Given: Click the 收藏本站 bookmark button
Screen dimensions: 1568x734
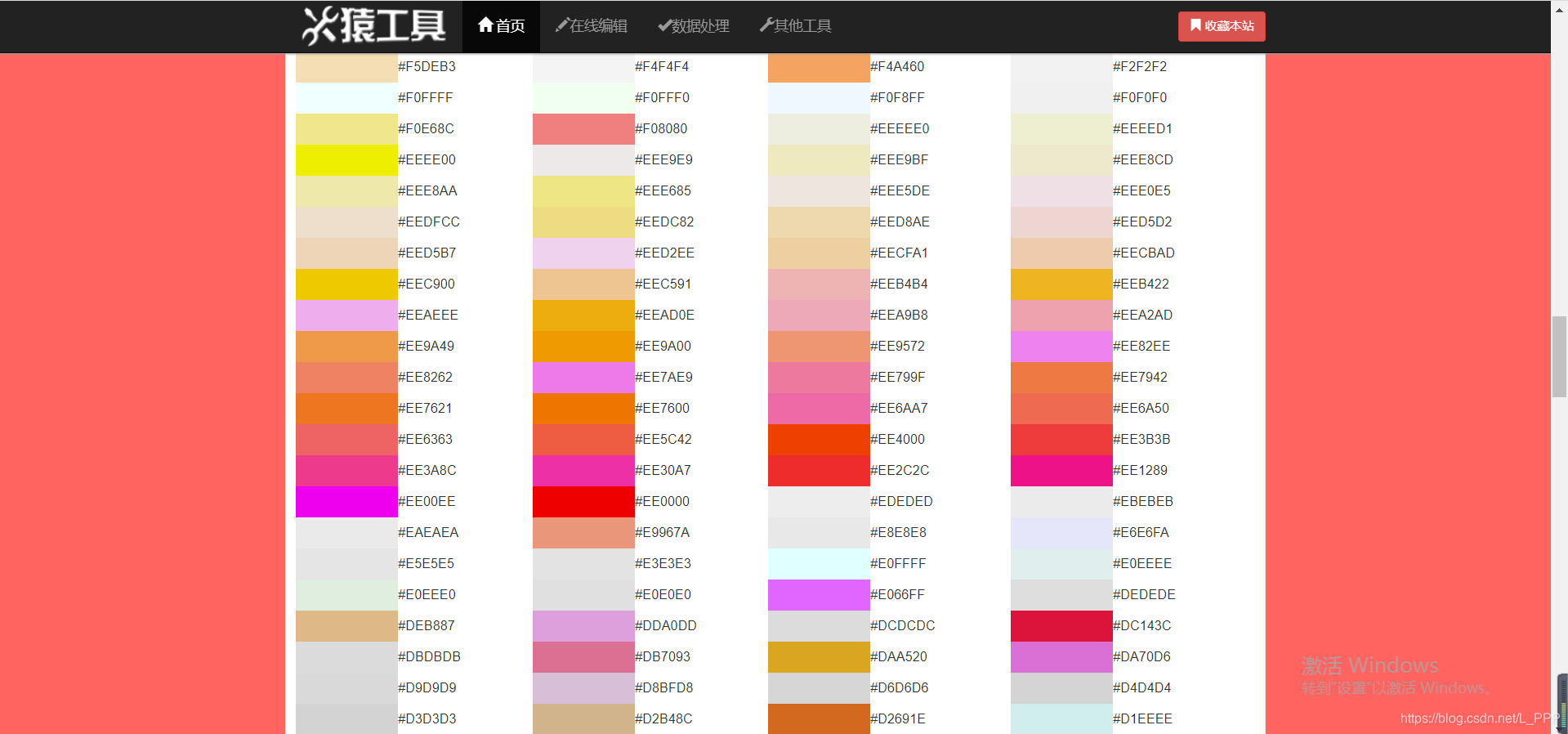Looking at the screenshot, I should pyautogui.click(x=1222, y=26).
